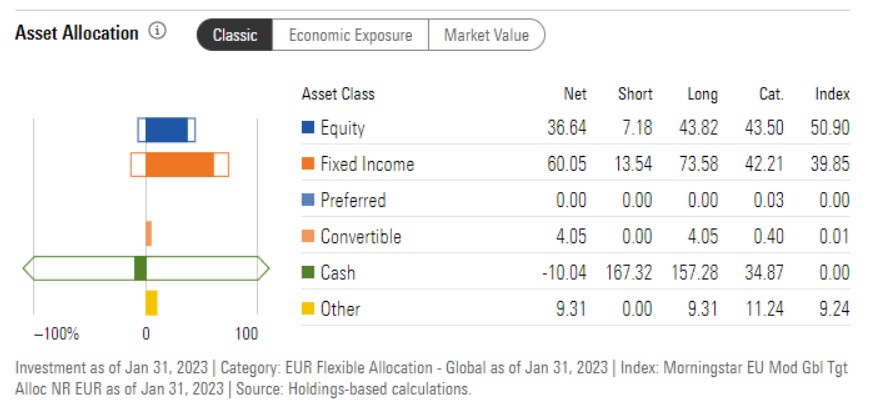This screenshot has width=872, height=407.
Task: Click the yellow Other legend swatch
Action: (308, 309)
